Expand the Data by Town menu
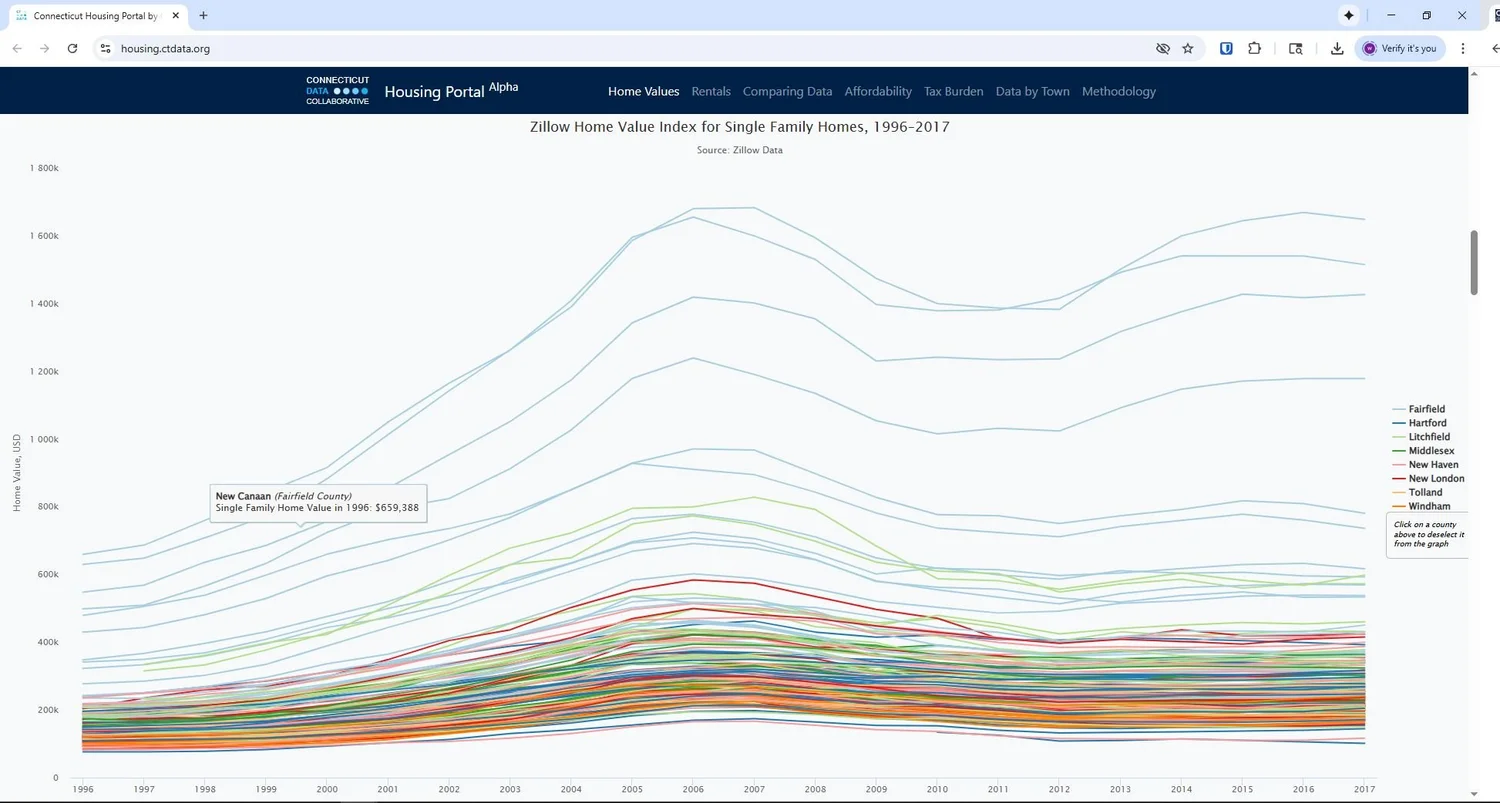The width and height of the screenshot is (1500, 803). [x=1032, y=91]
